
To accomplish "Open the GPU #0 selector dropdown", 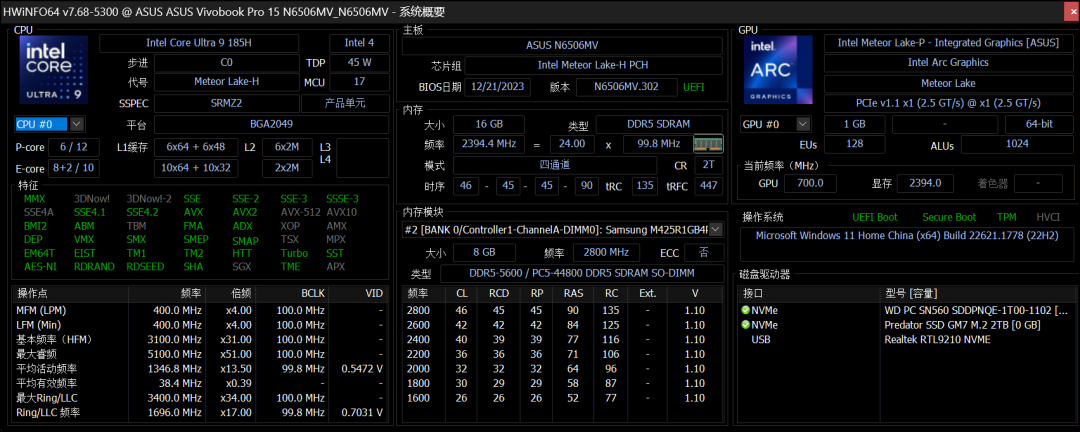I will pyautogui.click(x=802, y=124).
